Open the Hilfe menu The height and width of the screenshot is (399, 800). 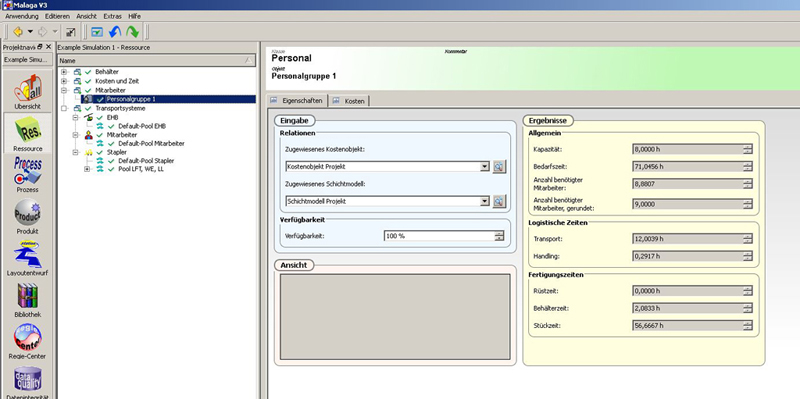pyautogui.click(x=134, y=16)
